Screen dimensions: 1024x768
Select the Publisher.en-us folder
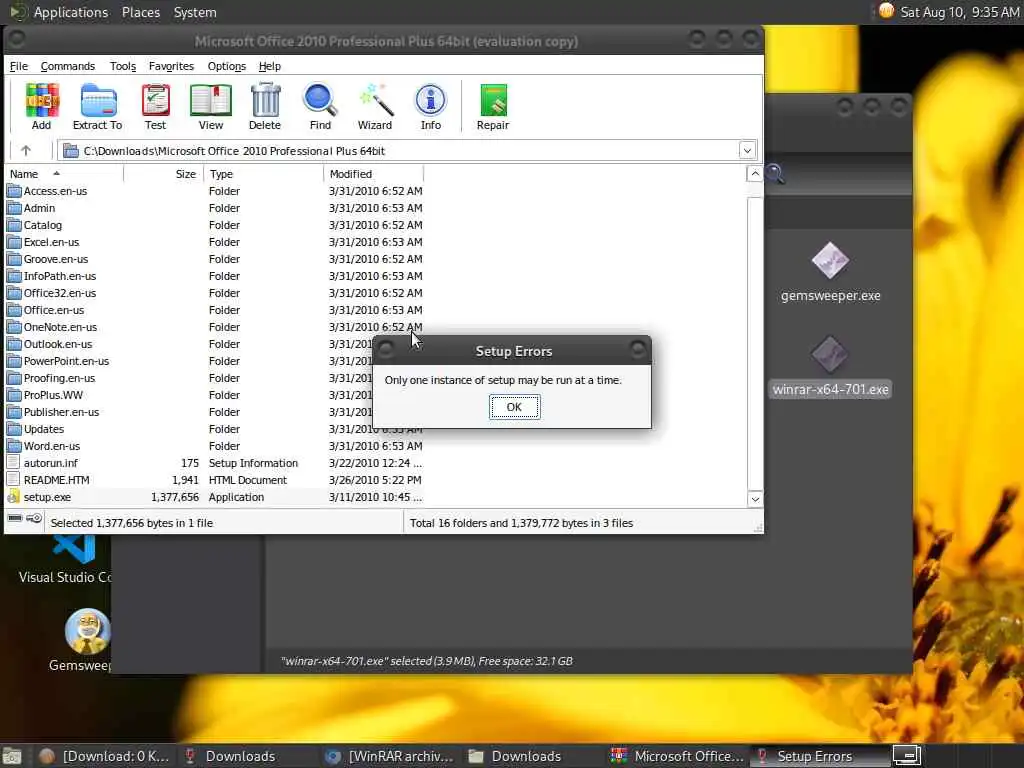tap(61, 411)
